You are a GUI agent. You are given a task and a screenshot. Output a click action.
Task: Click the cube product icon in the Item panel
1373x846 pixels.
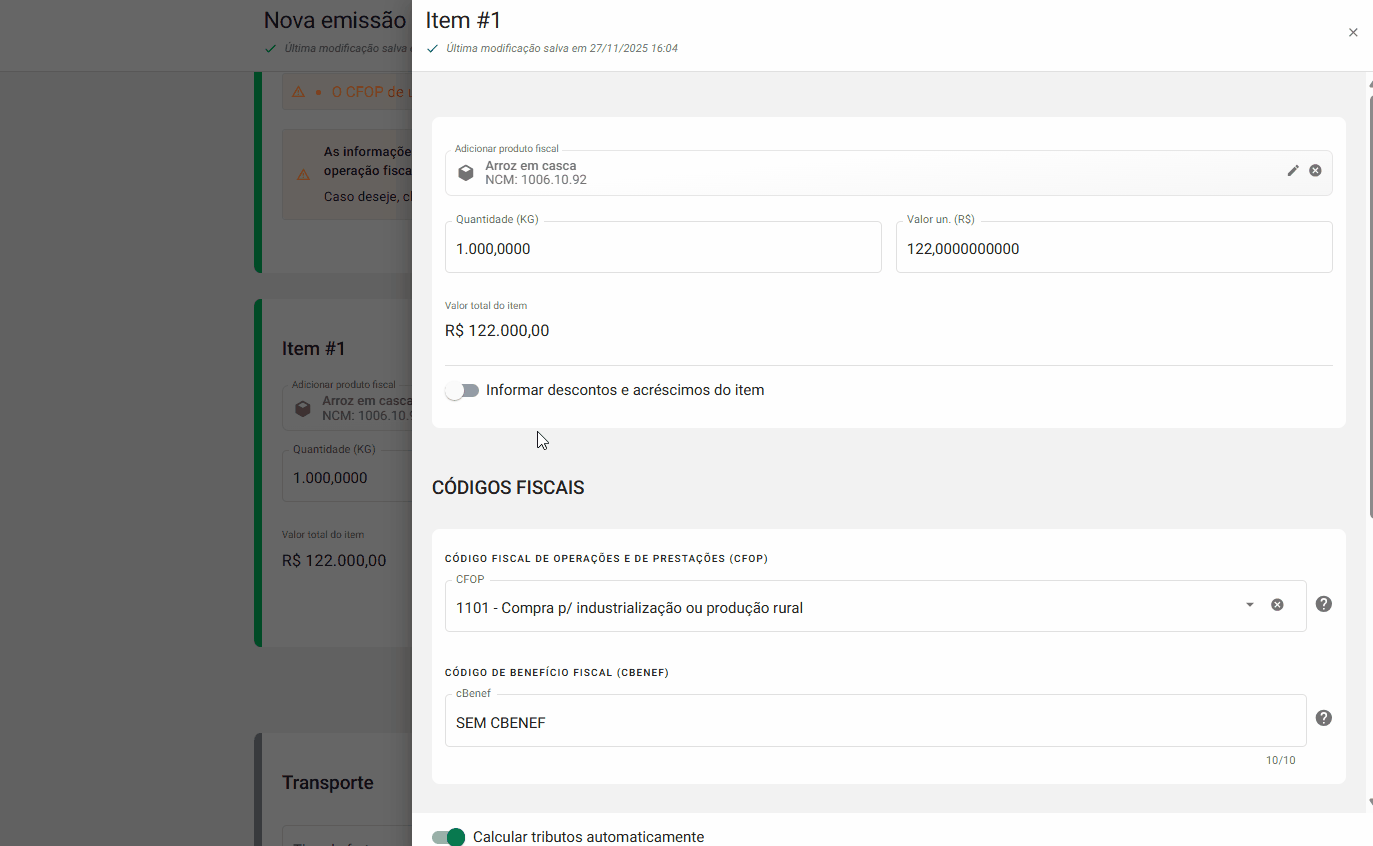point(466,173)
